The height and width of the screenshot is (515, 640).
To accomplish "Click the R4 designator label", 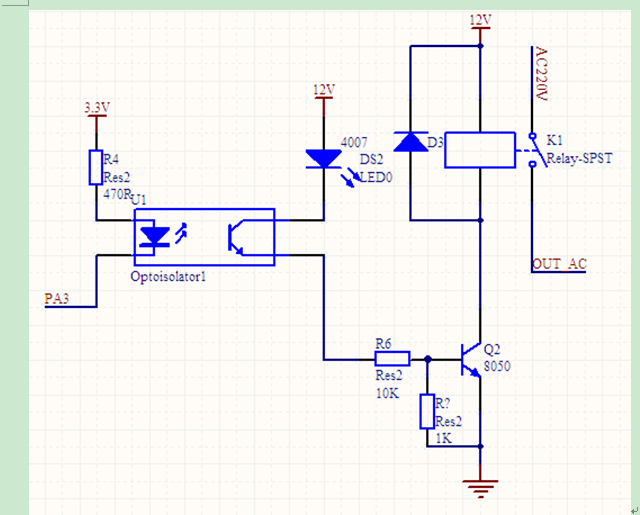I will 111,159.
